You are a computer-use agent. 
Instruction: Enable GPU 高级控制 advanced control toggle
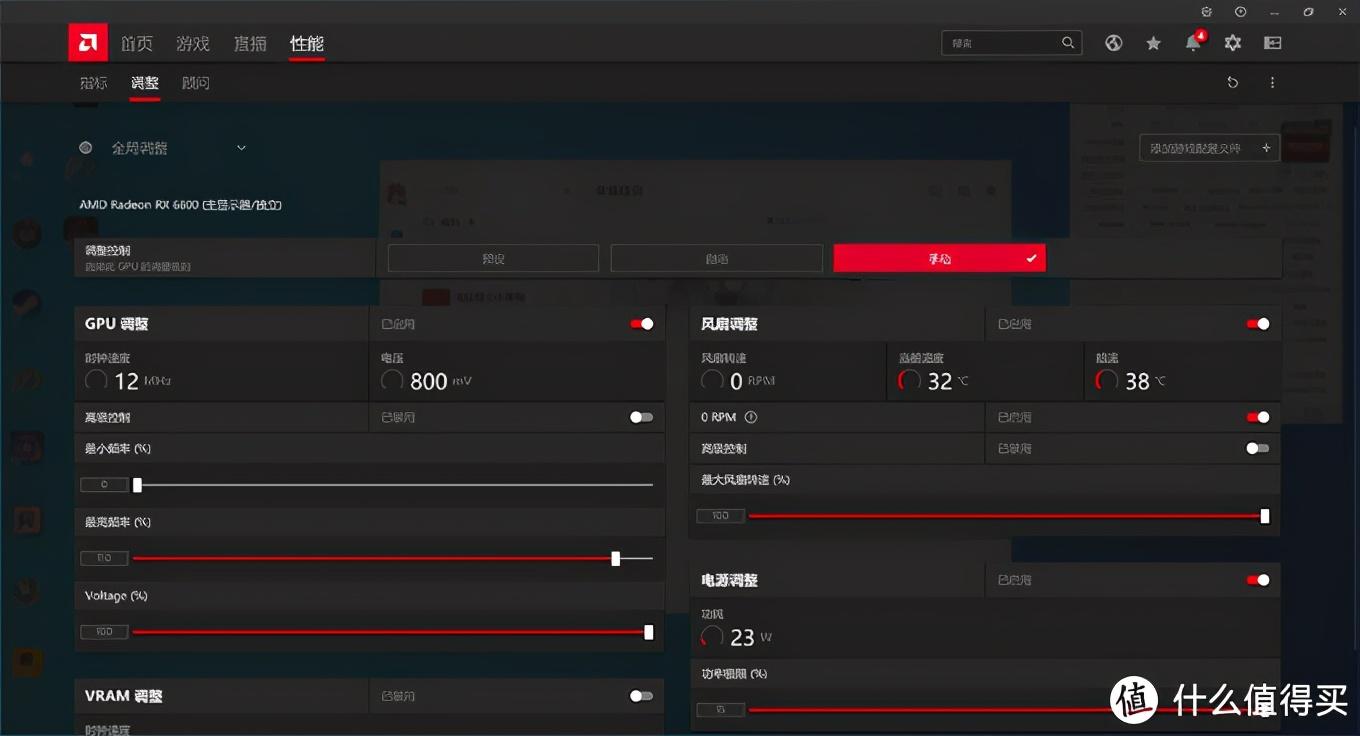coord(642,417)
